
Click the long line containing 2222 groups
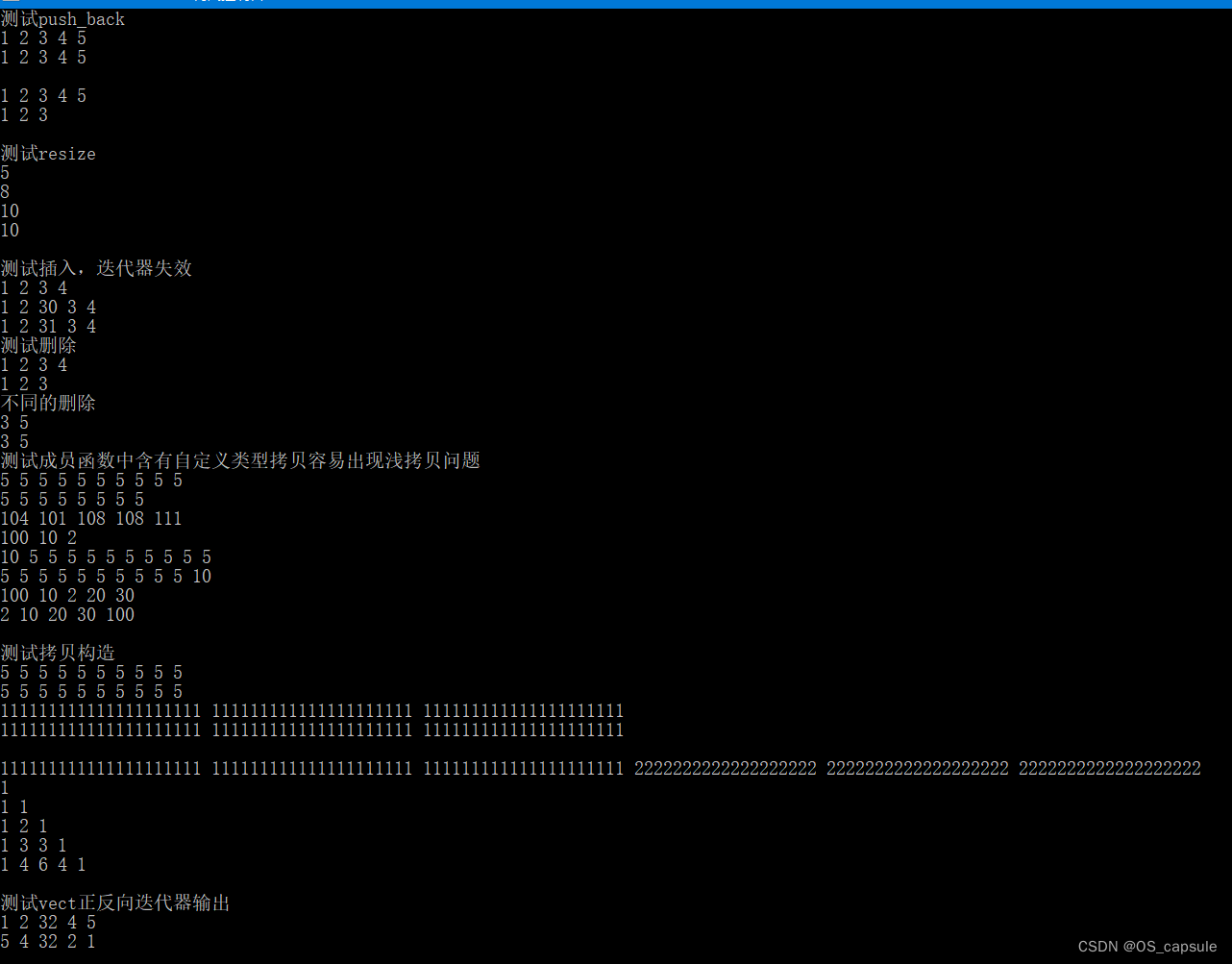tap(601, 769)
